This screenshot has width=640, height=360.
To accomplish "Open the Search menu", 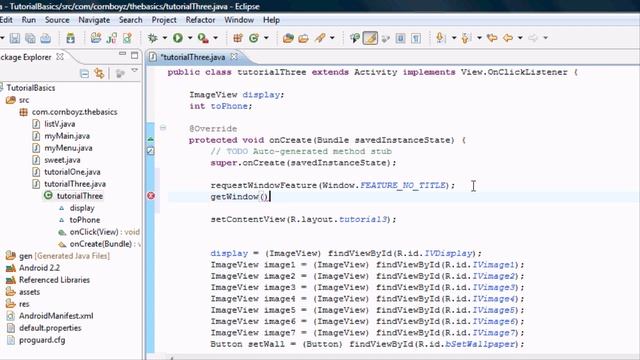I will [131, 20].
